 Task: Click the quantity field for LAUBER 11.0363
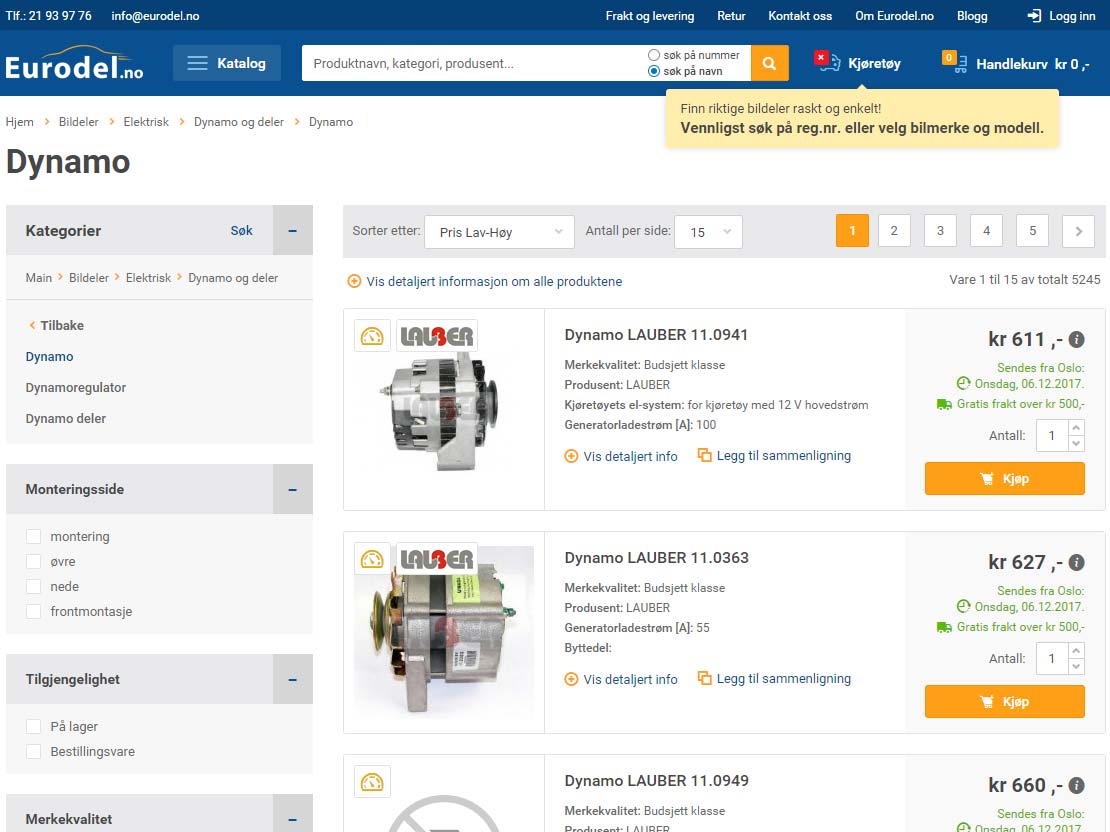pos(1052,659)
